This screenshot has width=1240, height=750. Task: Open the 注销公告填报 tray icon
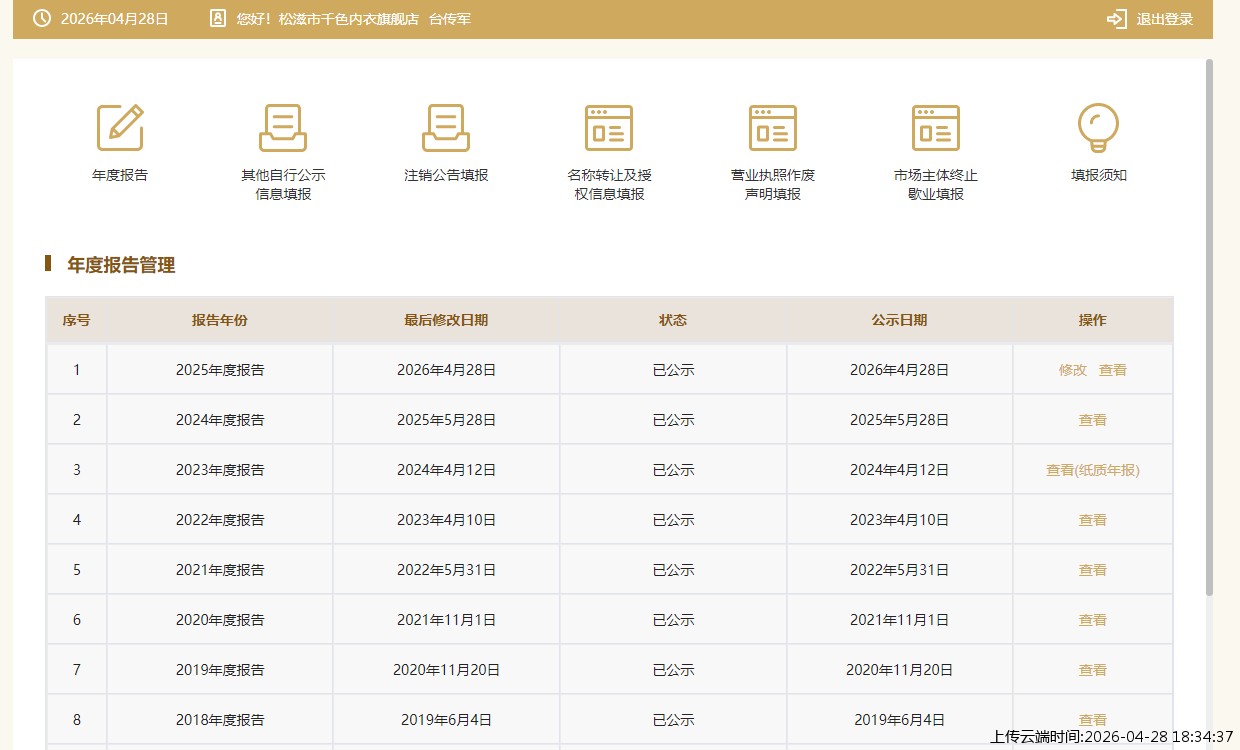[x=446, y=128]
